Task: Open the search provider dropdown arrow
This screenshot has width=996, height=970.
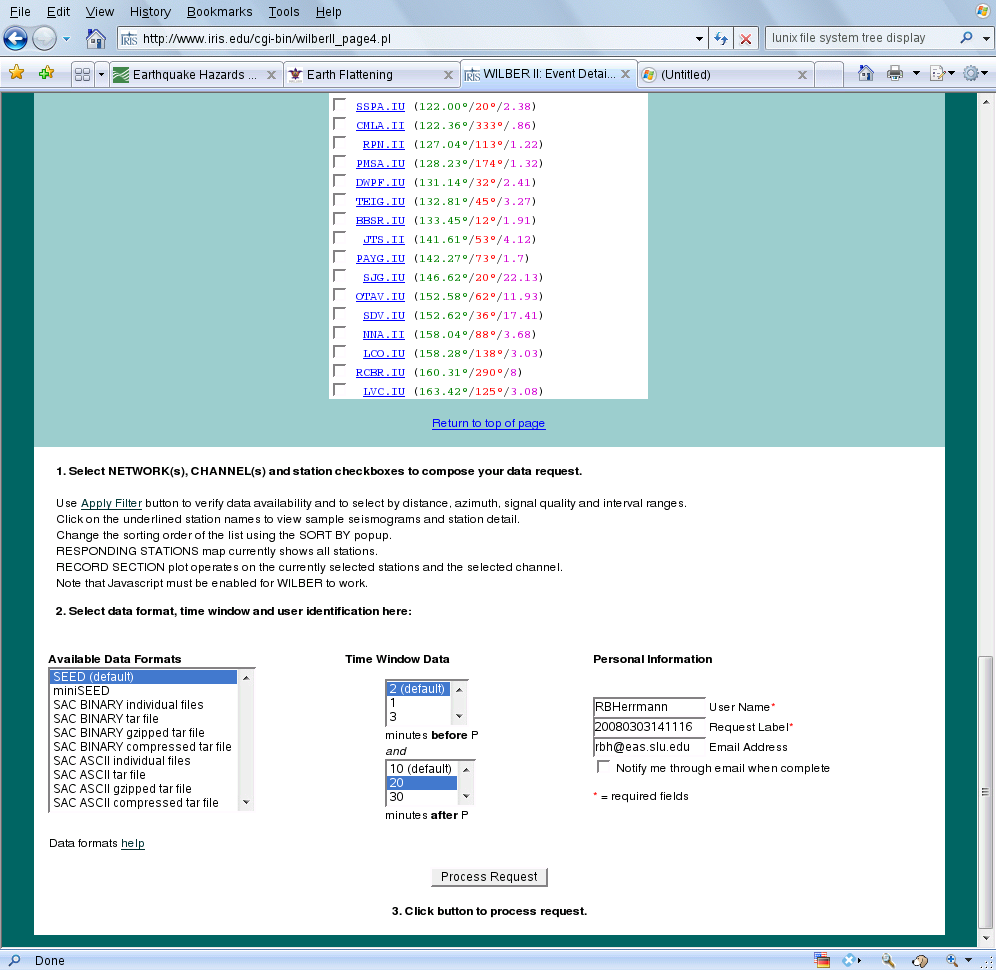Action: pos(985,38)
